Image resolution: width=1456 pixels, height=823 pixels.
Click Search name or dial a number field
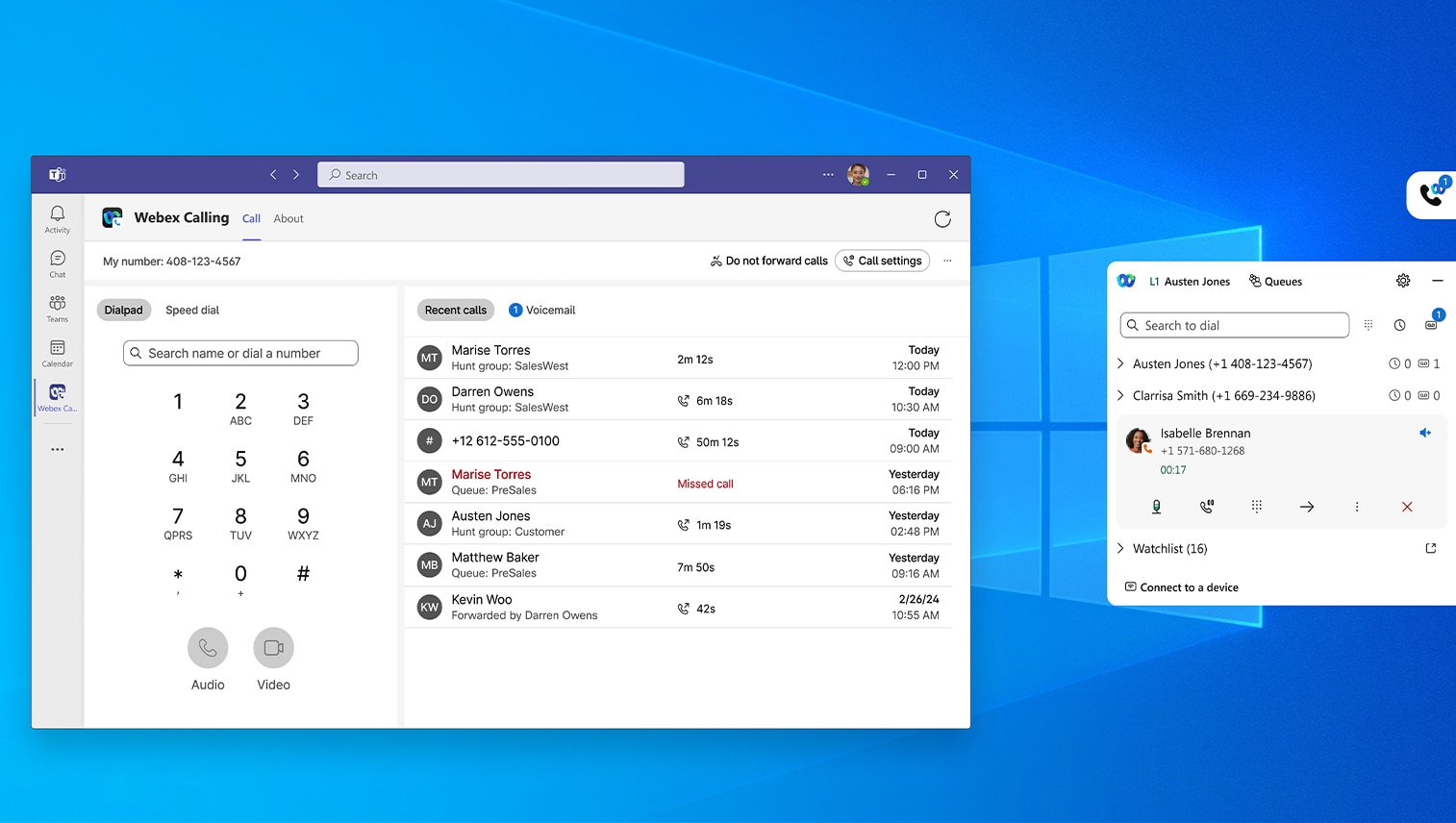(x=240, y=353)
